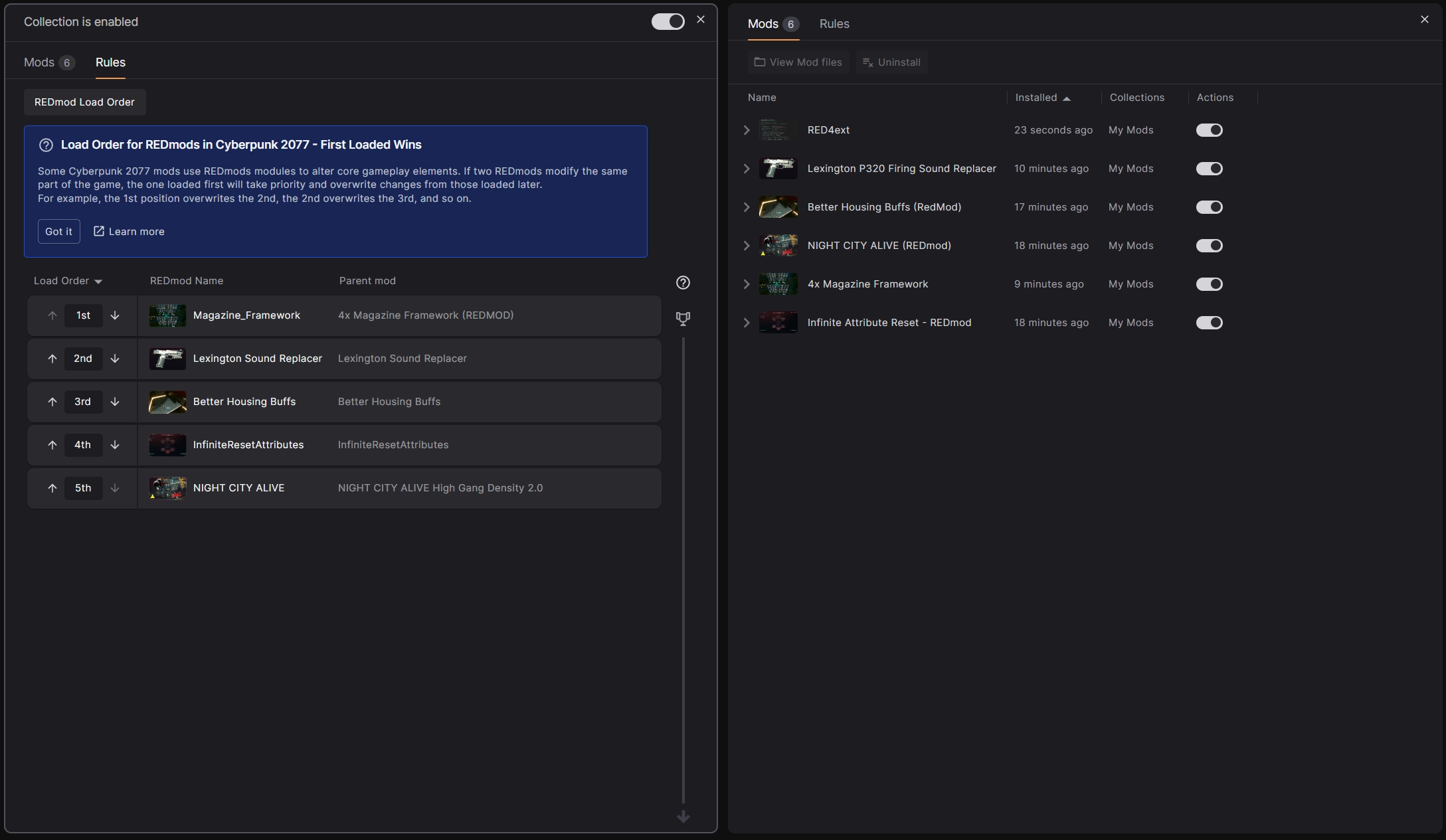Sort mods by the Name column

[762, 98]
